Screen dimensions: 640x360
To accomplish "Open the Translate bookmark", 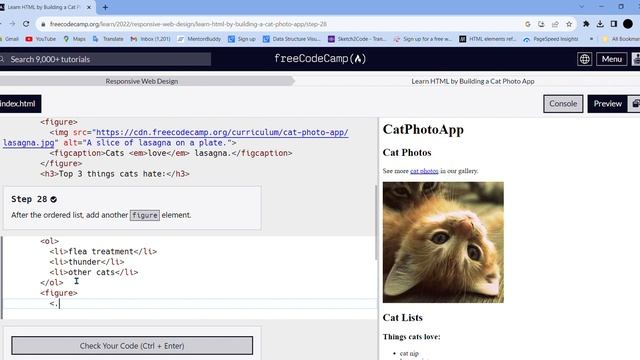I will [x=108, y=39].
